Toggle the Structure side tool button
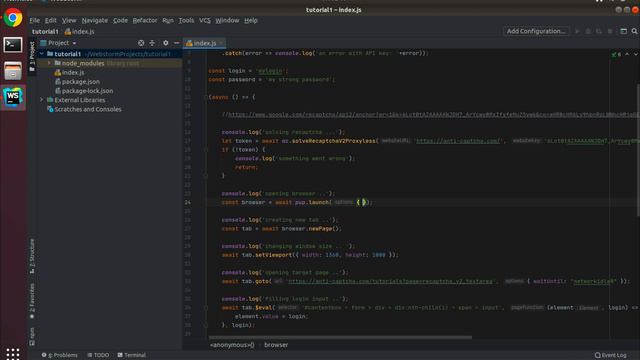This screenshot has width=640, height=360. pyautogui.click(x=32, y=256)
